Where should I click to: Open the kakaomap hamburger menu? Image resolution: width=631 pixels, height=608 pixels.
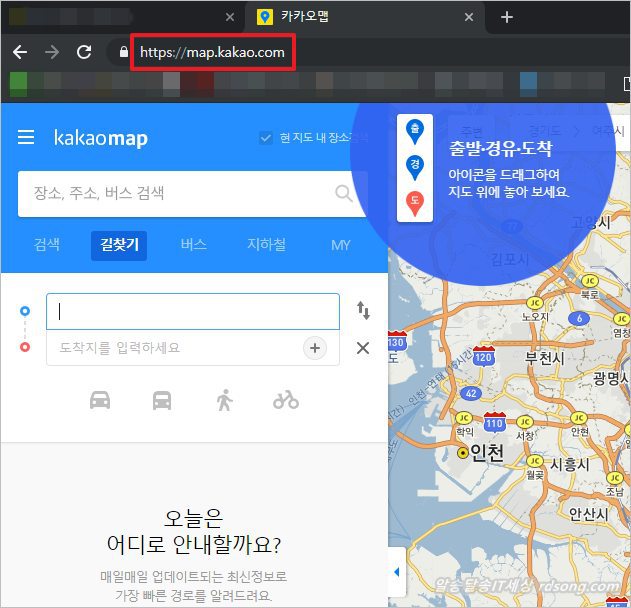click(x=26, y=138)
